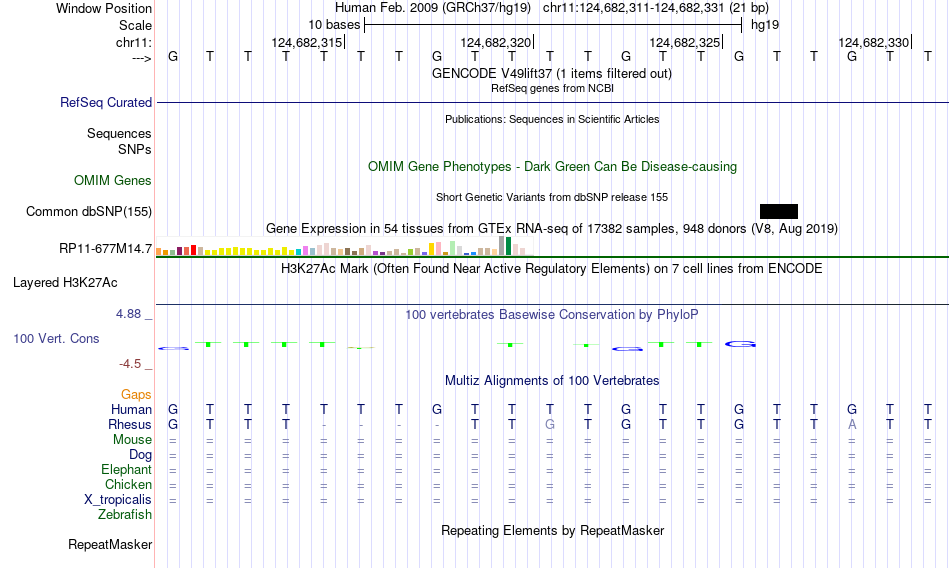Click the SNPs track label
Image resolution: width=950 pixels, height=568 pixels.
[x=135, y=149]
